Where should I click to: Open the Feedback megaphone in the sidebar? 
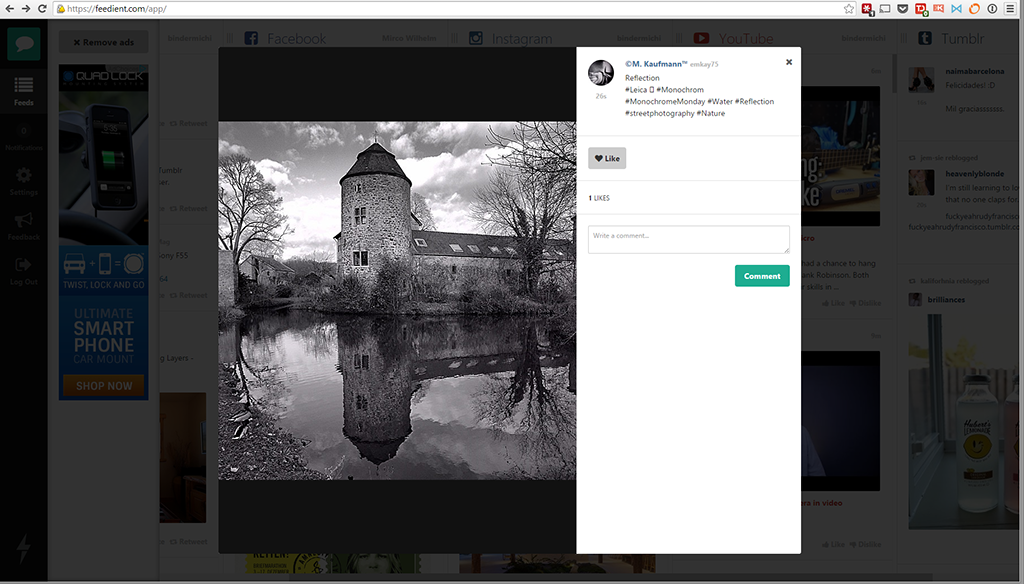(24, 226)
